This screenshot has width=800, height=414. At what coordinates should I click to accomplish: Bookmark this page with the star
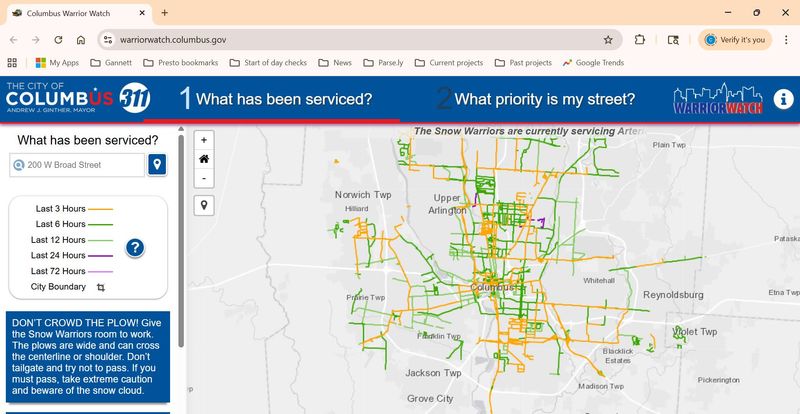[x=608, y=40]
